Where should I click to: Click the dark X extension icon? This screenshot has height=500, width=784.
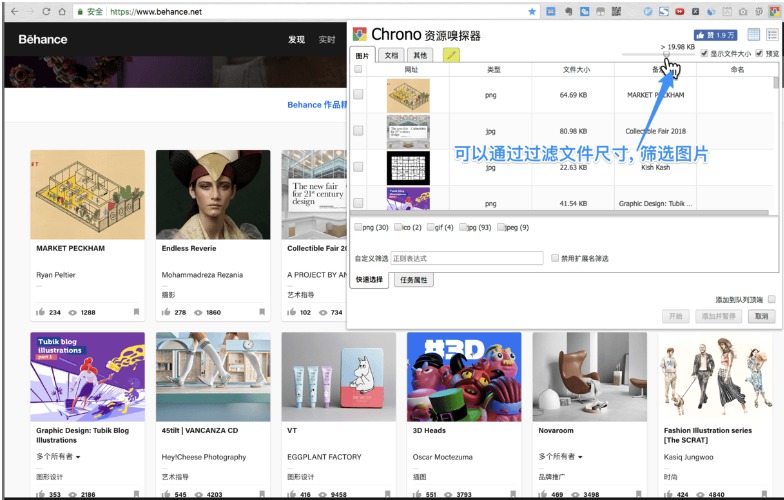[x=696, y=12]
